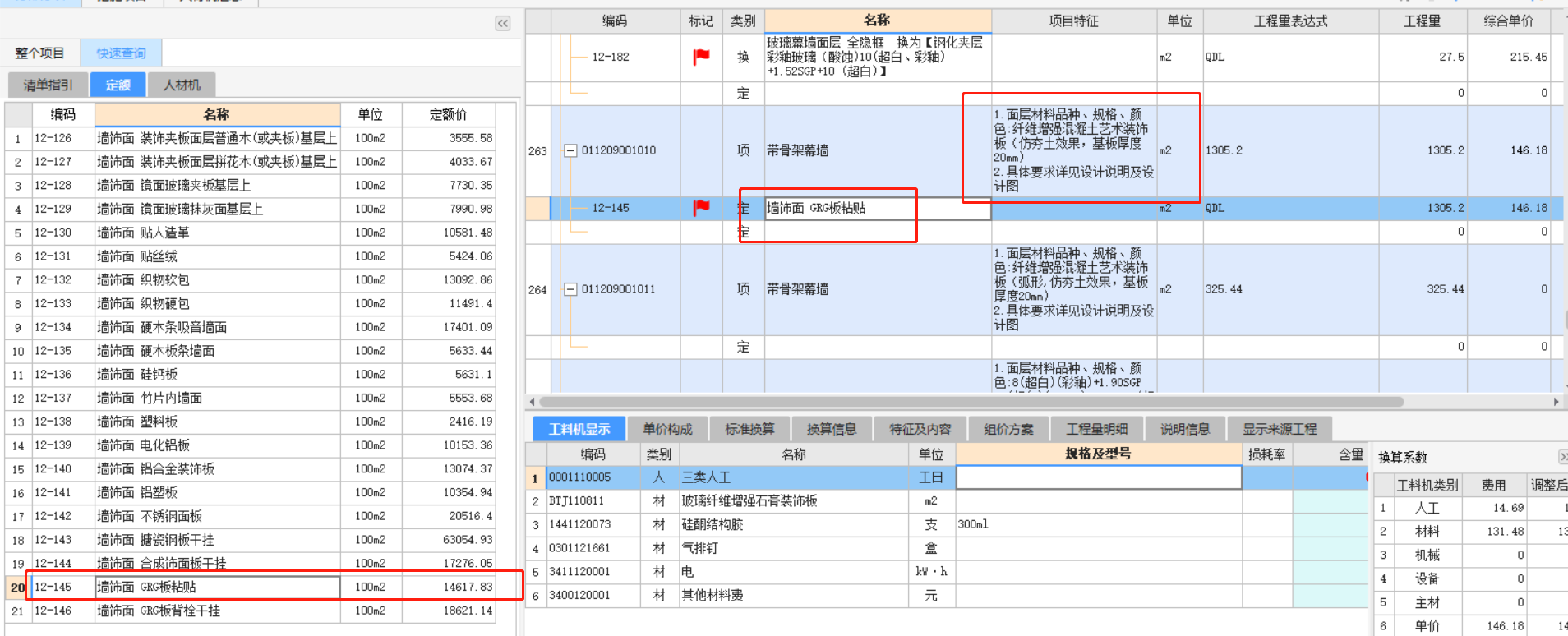Click the 综合单价 column header
Viewport: 1568px width, 636px height.
[1508, 21]
